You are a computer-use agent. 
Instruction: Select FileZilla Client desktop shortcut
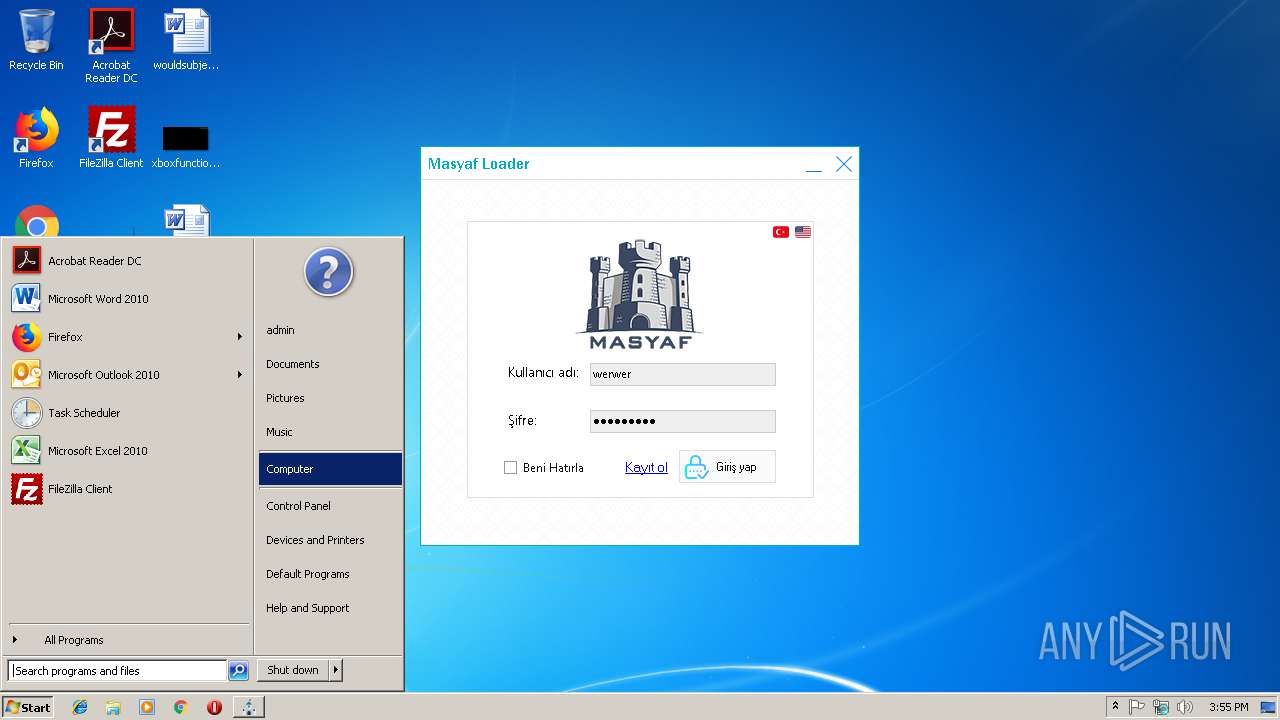pyautogui.click(x=111, y=138)
